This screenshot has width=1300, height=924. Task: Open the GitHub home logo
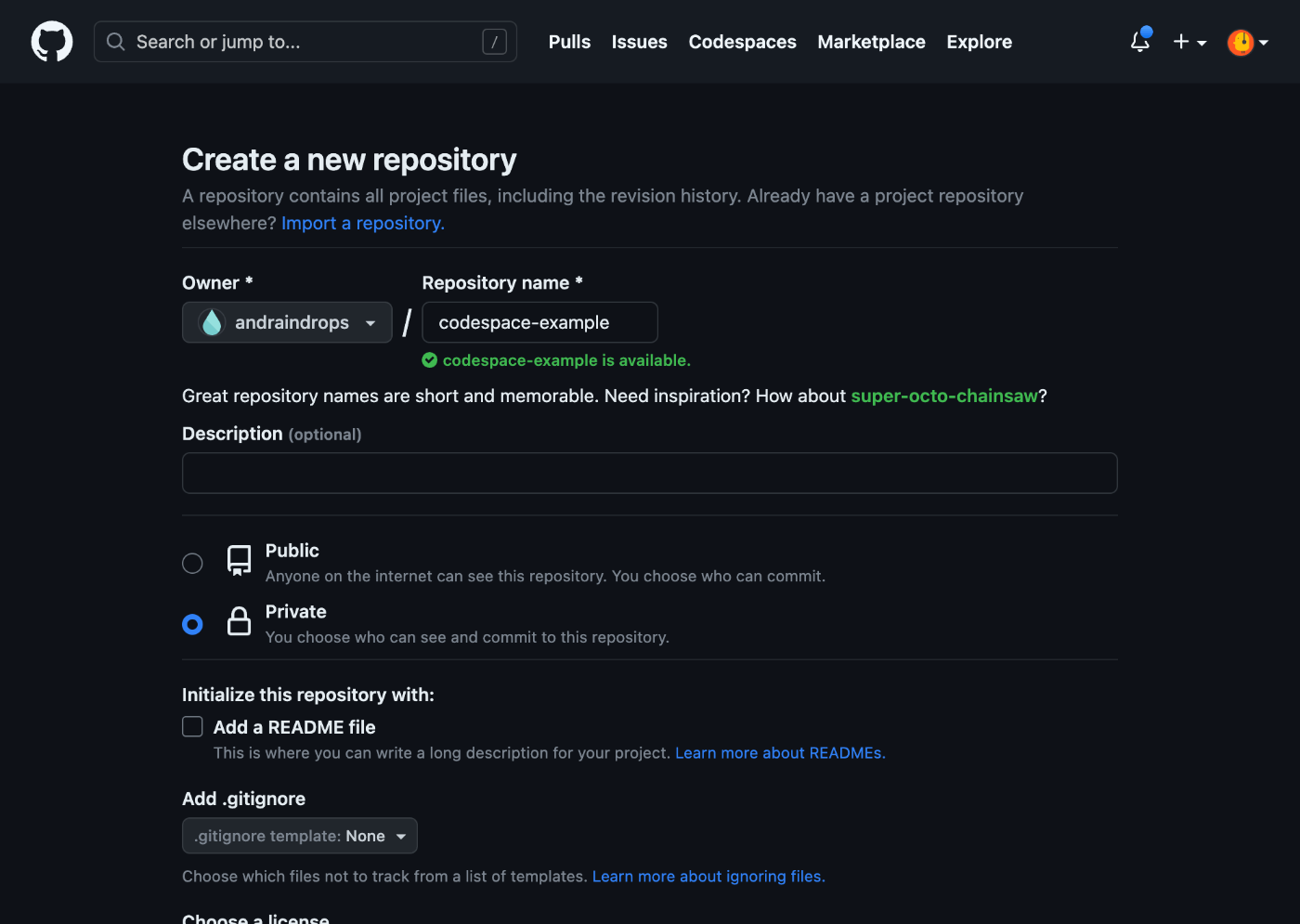pos(52,42)
